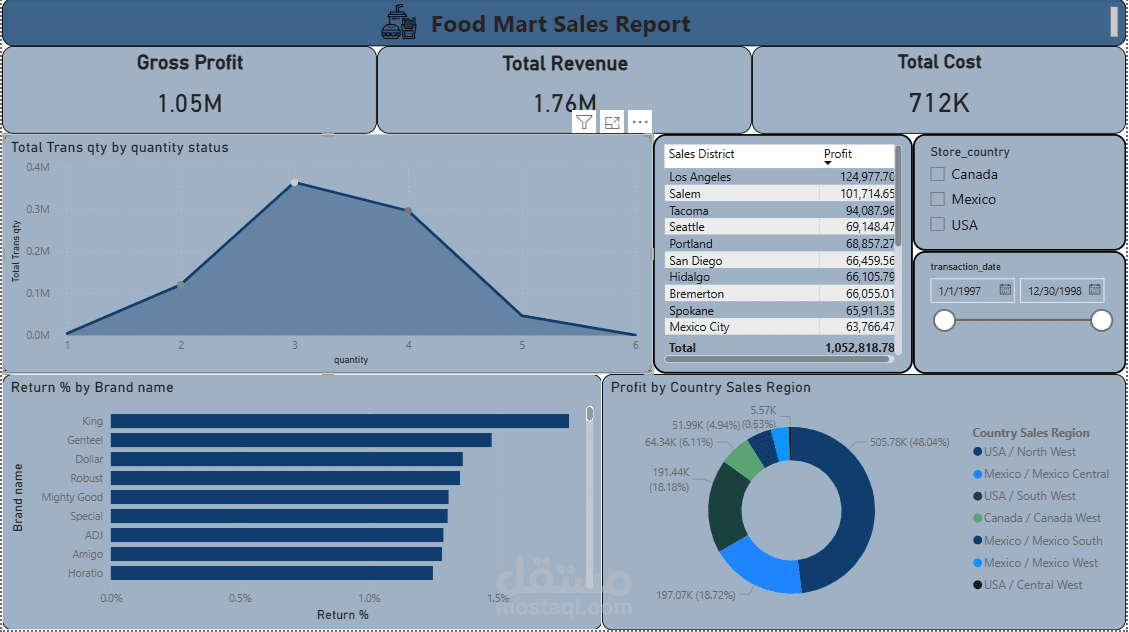Select the Total Revenue card
Image resolution: width=1129 pixels, height=632 pixels.
pos(564,90)
